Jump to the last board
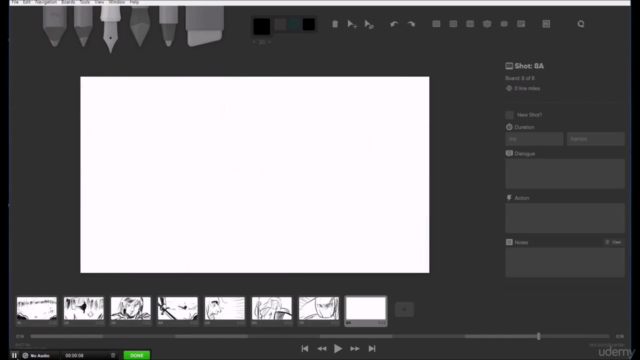Screen dimensions: 640x360 pos(372,349)
